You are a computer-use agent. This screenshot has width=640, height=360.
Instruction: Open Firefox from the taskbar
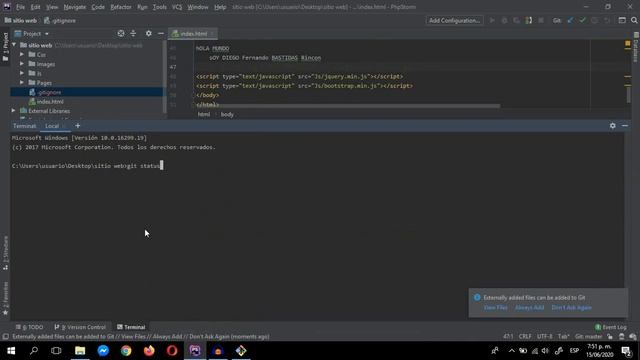pos(149,351)
